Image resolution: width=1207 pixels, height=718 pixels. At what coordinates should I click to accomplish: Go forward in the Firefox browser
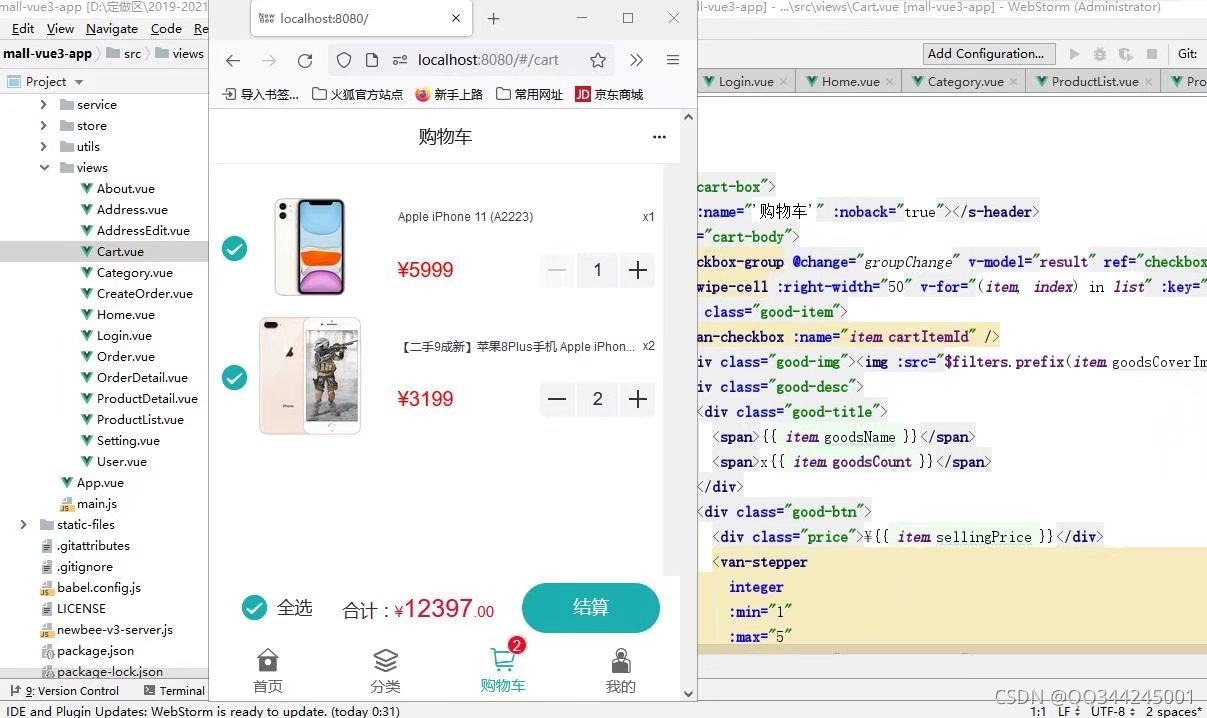pos(269,60)
